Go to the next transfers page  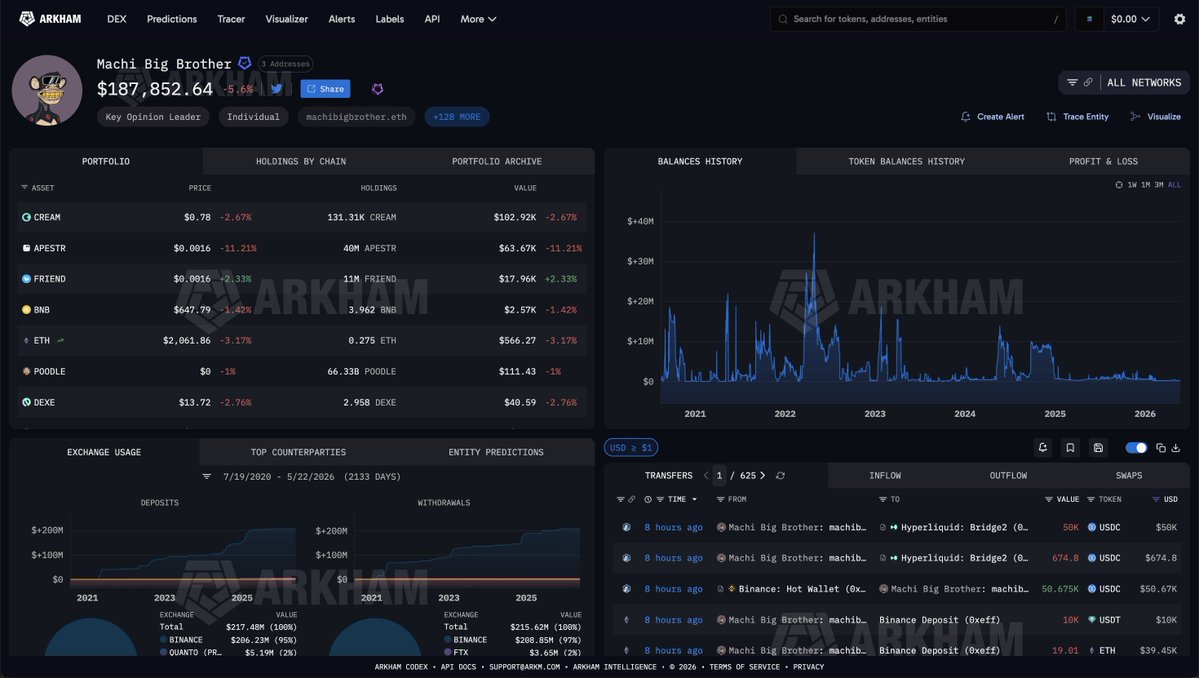(762, 475)
